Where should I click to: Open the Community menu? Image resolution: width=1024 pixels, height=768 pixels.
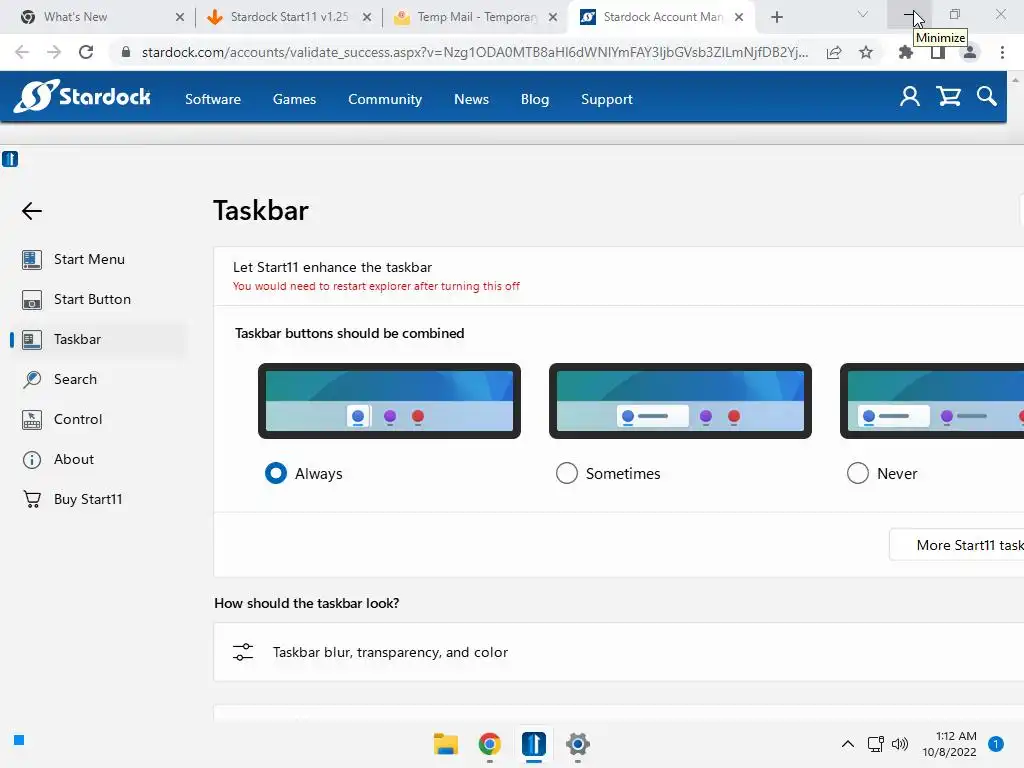pos(385,99)
